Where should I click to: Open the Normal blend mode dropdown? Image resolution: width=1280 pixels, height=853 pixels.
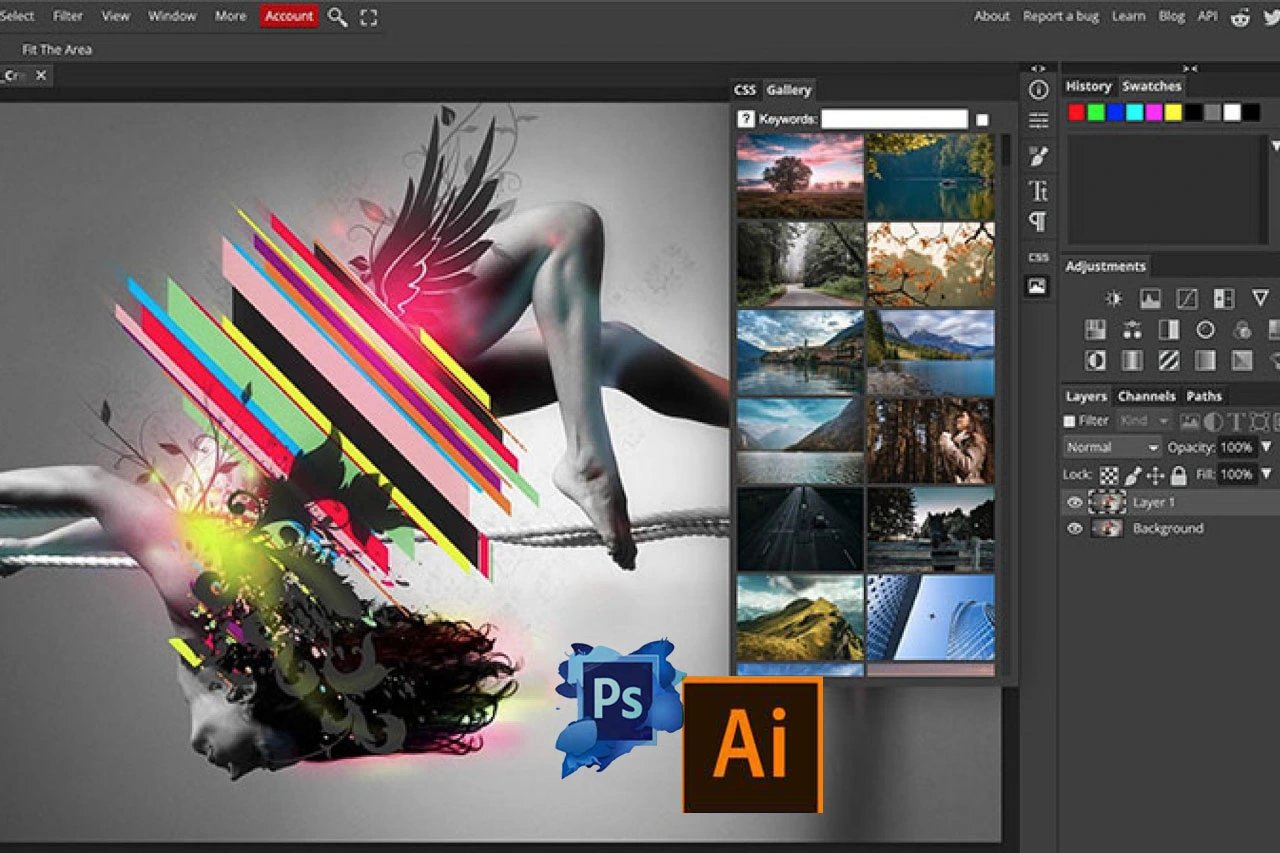coord(1112,447)
